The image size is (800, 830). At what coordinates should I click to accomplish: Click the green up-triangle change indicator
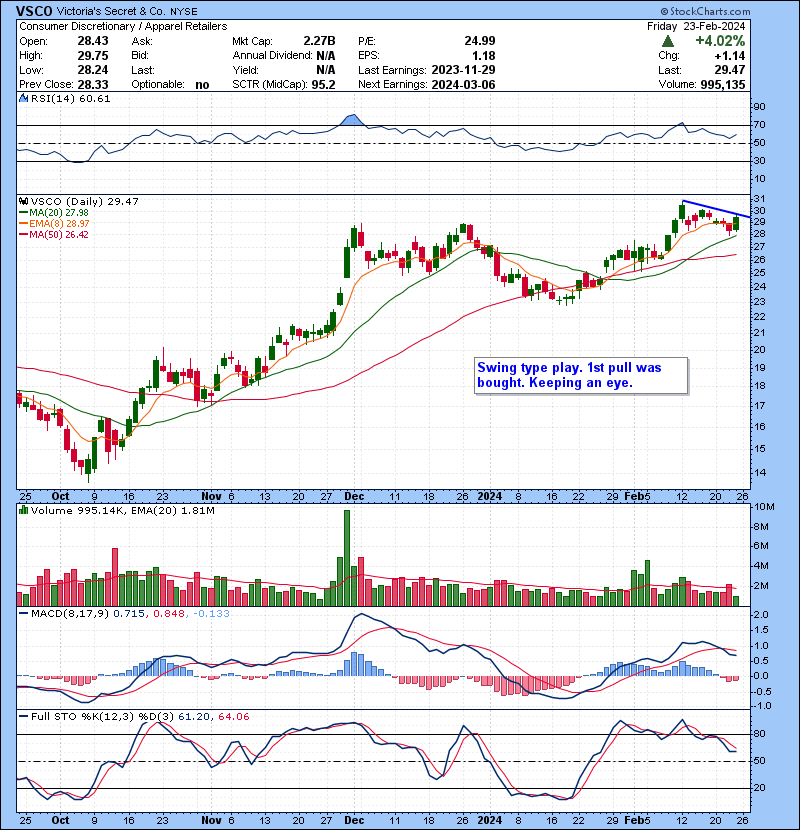click(668, 41)
